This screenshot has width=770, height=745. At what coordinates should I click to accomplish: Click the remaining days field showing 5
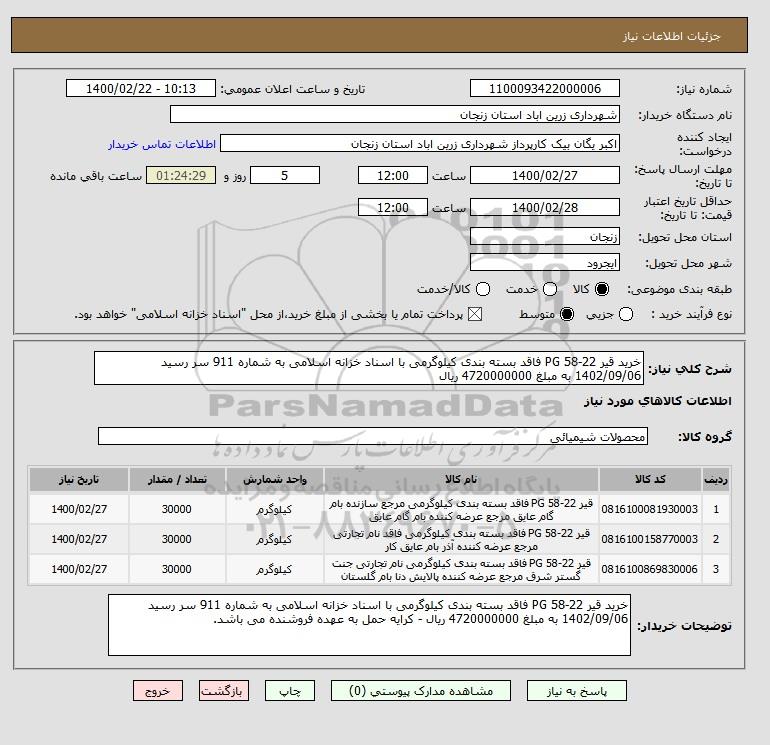point(285,175)
